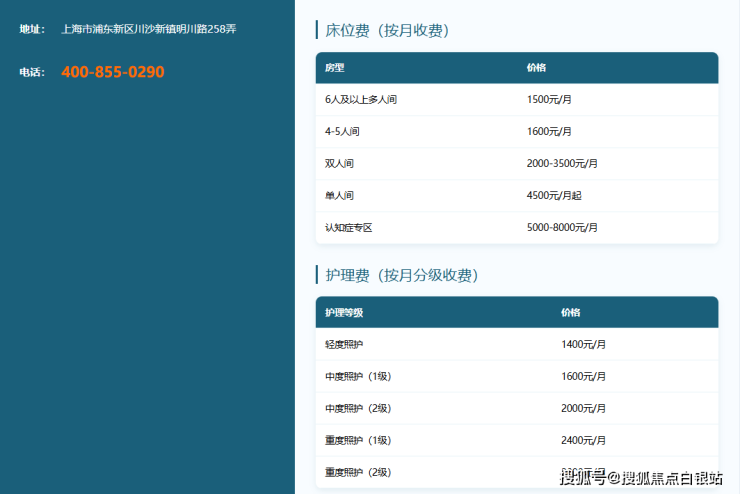Click the 房型 column header
Screen dimensions: 740x494
[x=335, y=68]
